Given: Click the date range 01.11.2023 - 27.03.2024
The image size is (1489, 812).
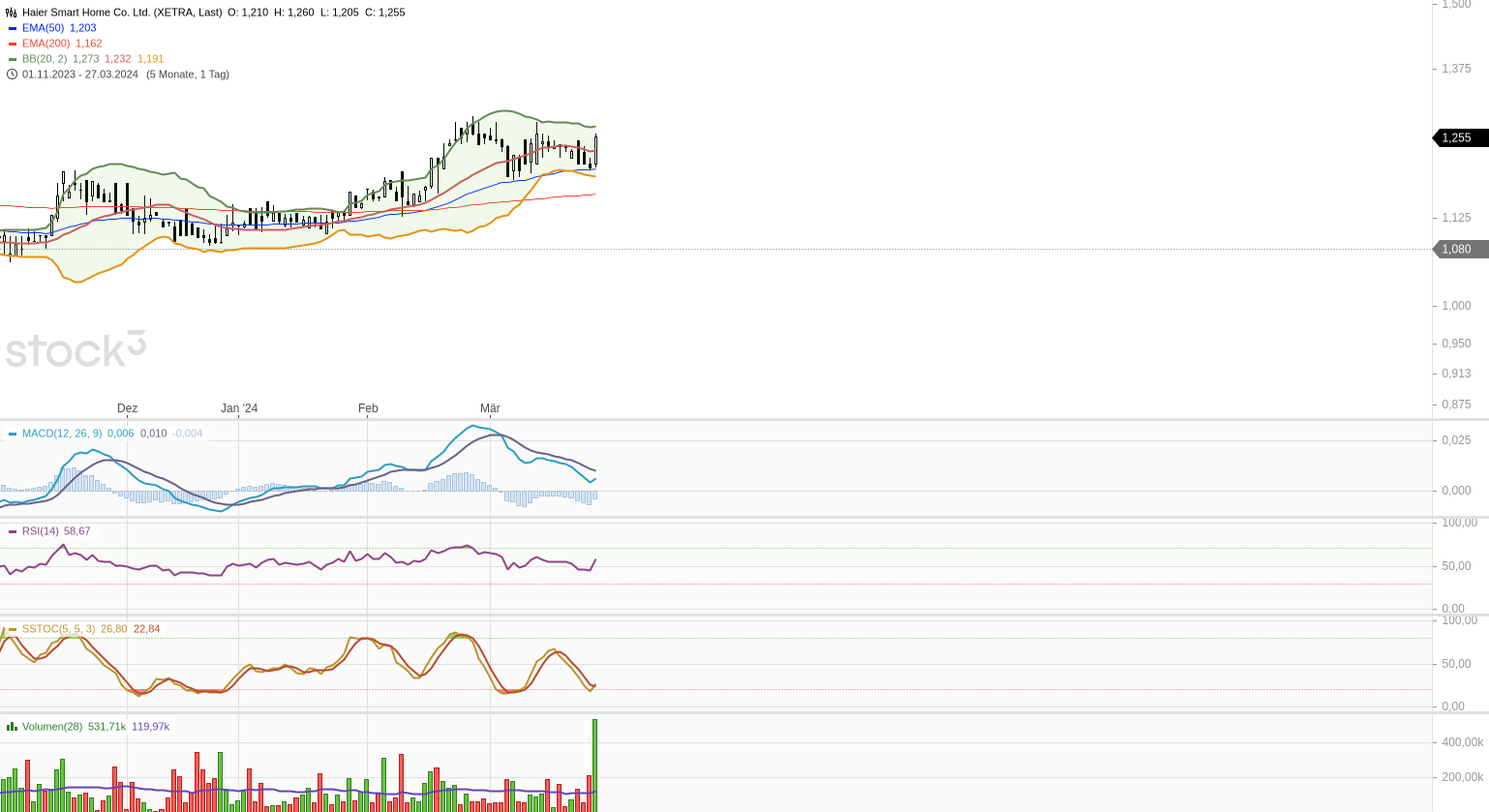Looking at the screenshot, I should tap(80, 75).
